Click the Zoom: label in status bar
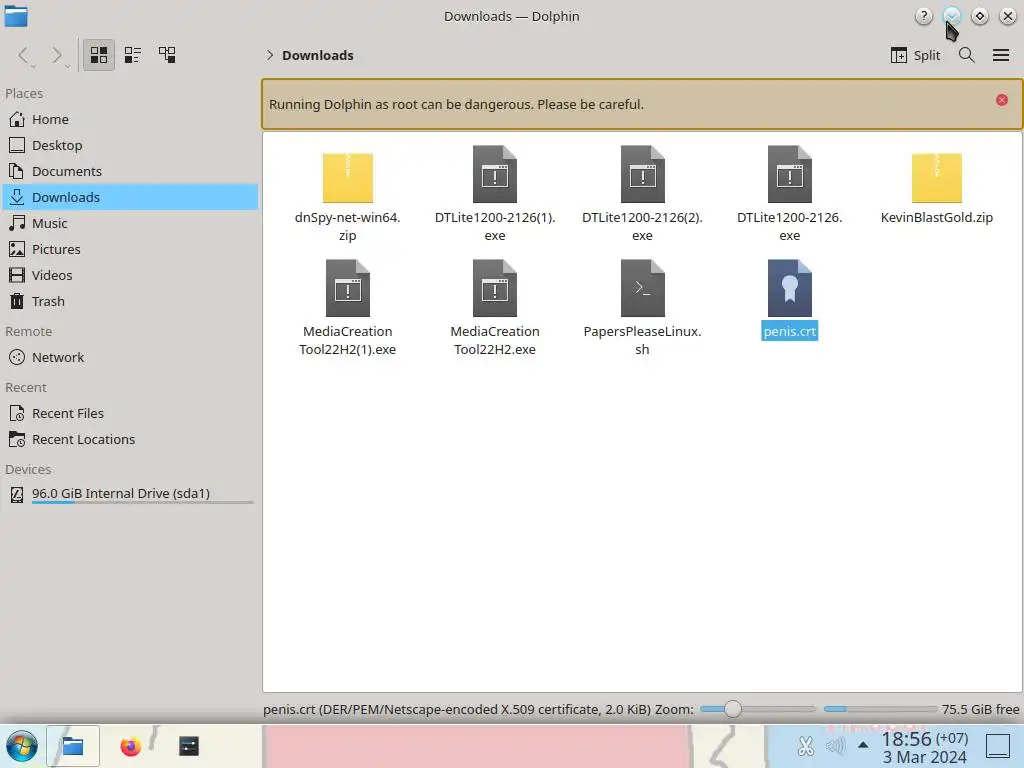1024x768 pixels. click(x=674, y=709)
